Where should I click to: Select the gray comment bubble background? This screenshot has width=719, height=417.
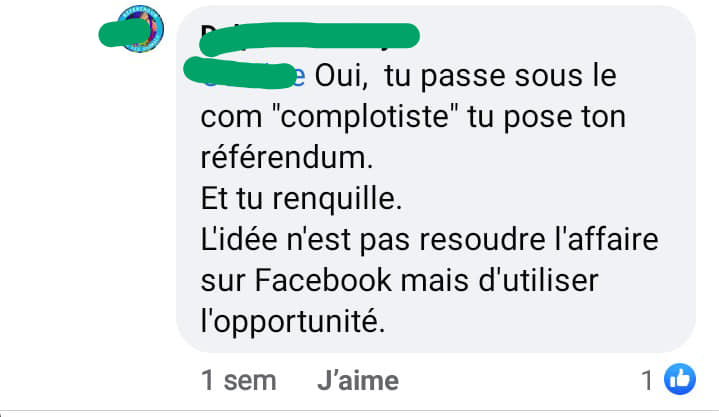[436, 179]
